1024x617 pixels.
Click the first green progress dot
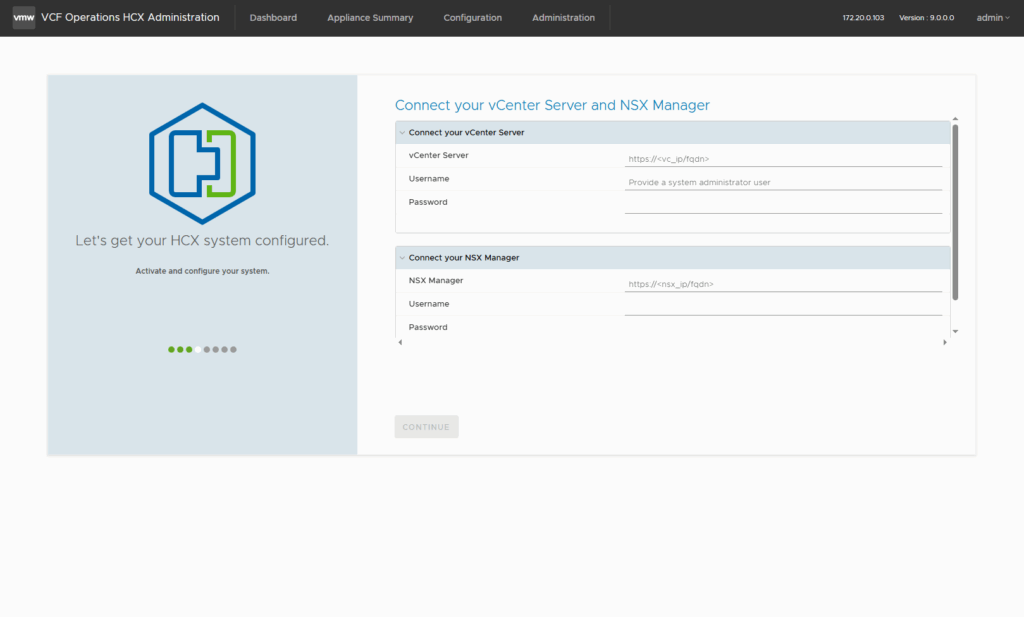tap(171, 350)
